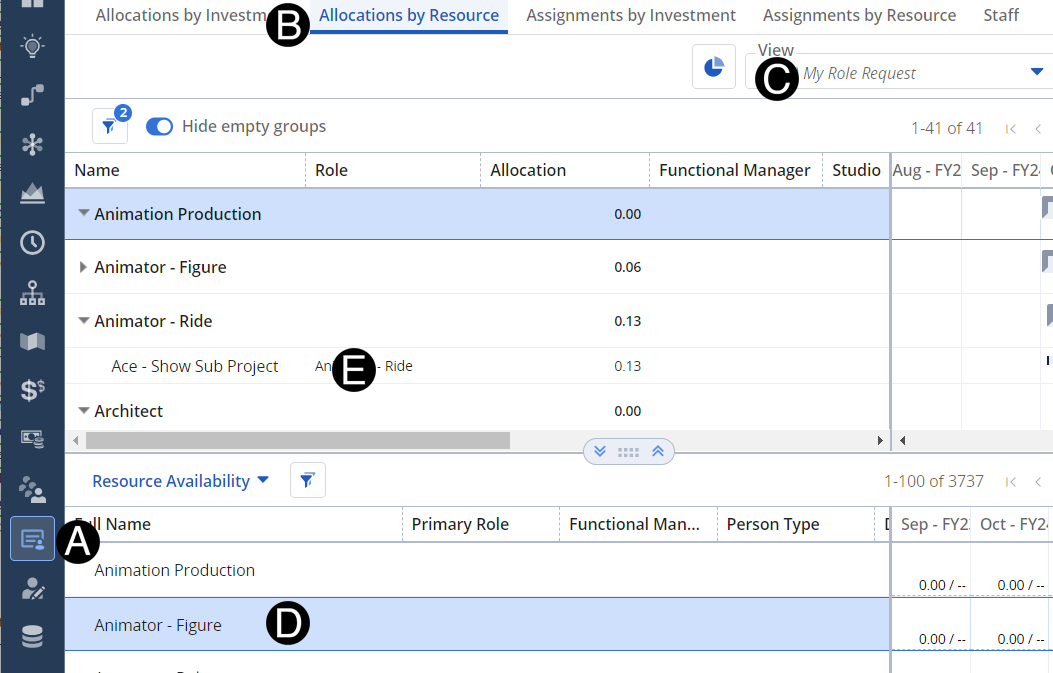Viewport: 1053px width, 673px height.
Task: Open the roadmap route sidebar icon
Action: point(32,95)
